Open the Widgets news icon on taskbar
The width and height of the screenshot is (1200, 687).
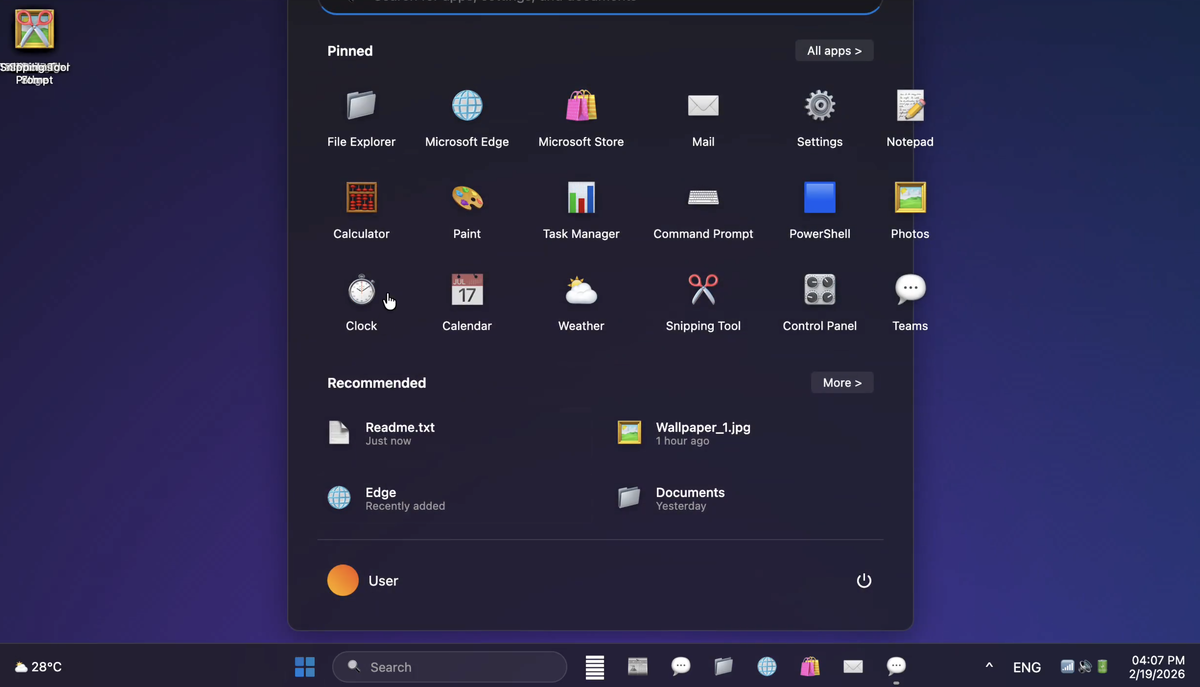(638, 667)
